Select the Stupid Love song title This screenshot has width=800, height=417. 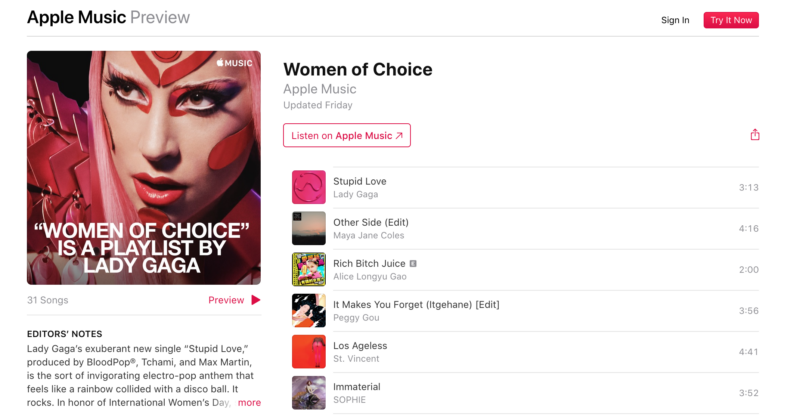(x=359, y=181)
